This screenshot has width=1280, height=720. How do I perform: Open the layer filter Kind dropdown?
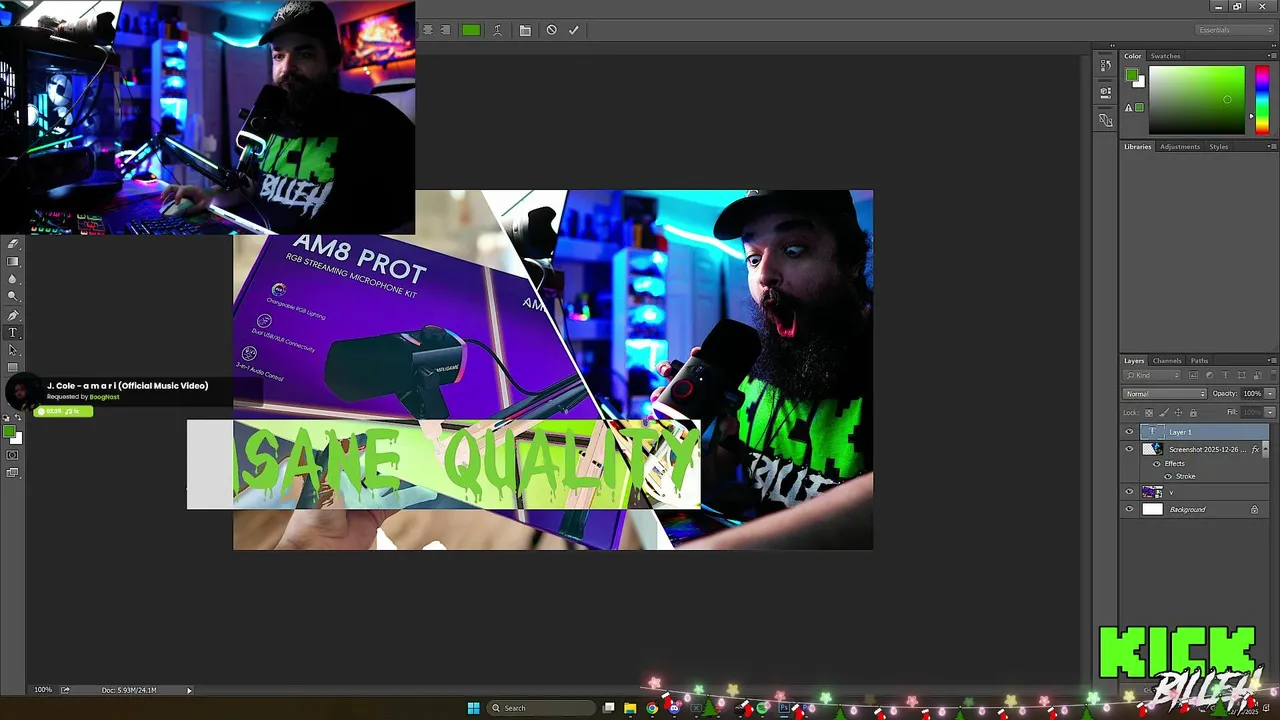click(1152, 375)
